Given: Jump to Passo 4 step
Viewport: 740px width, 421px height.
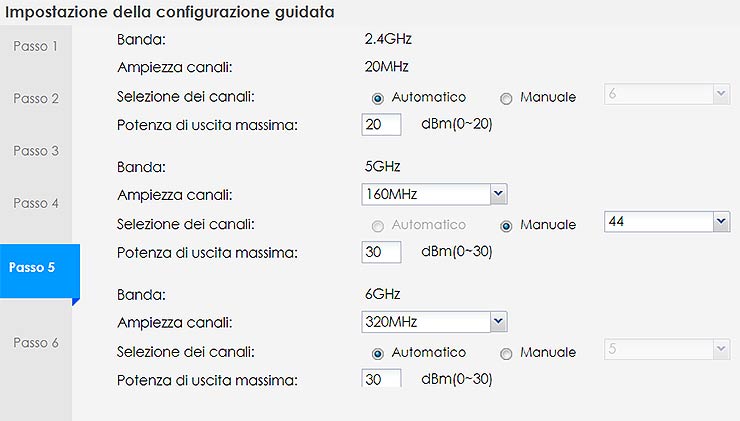Looking at the screenshot, I should pos(36,202).
